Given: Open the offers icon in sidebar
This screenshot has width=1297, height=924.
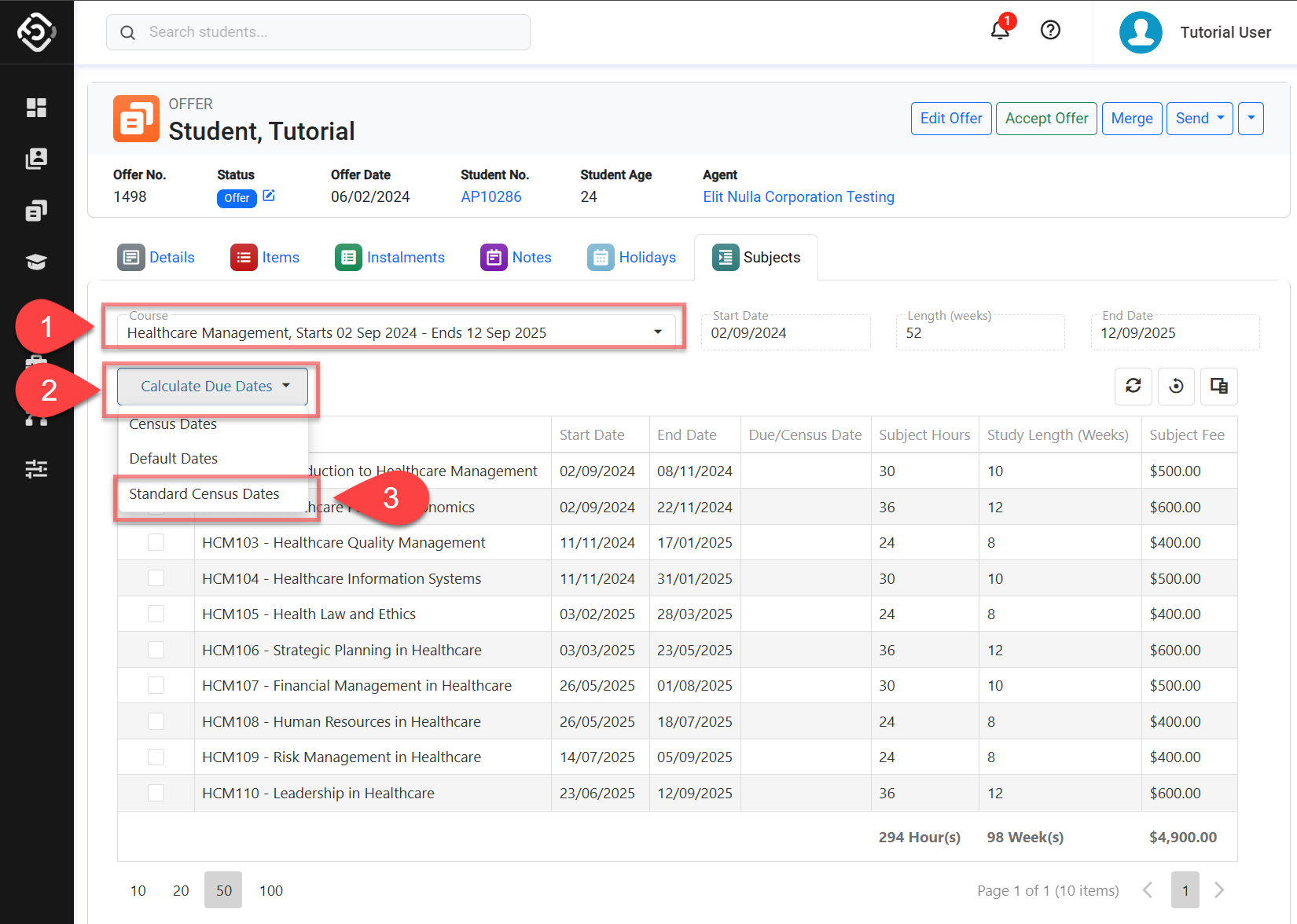Looking at the screenshot, I should pos(36,211).
